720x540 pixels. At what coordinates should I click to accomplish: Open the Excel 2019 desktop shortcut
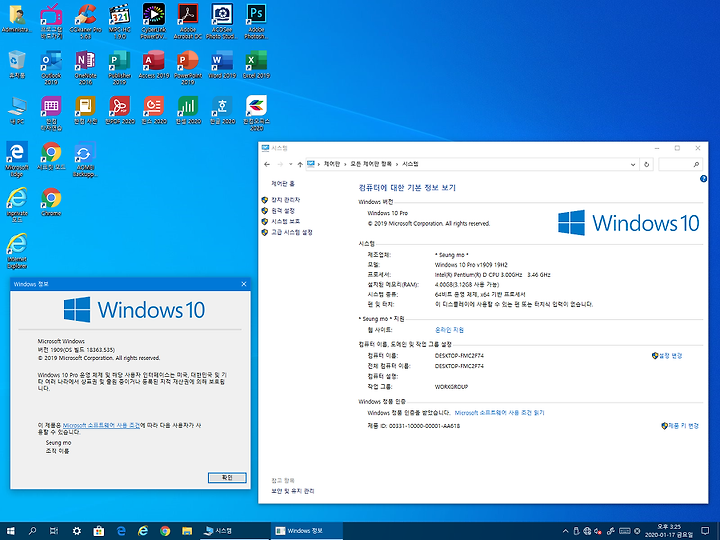tap(256, 64)
